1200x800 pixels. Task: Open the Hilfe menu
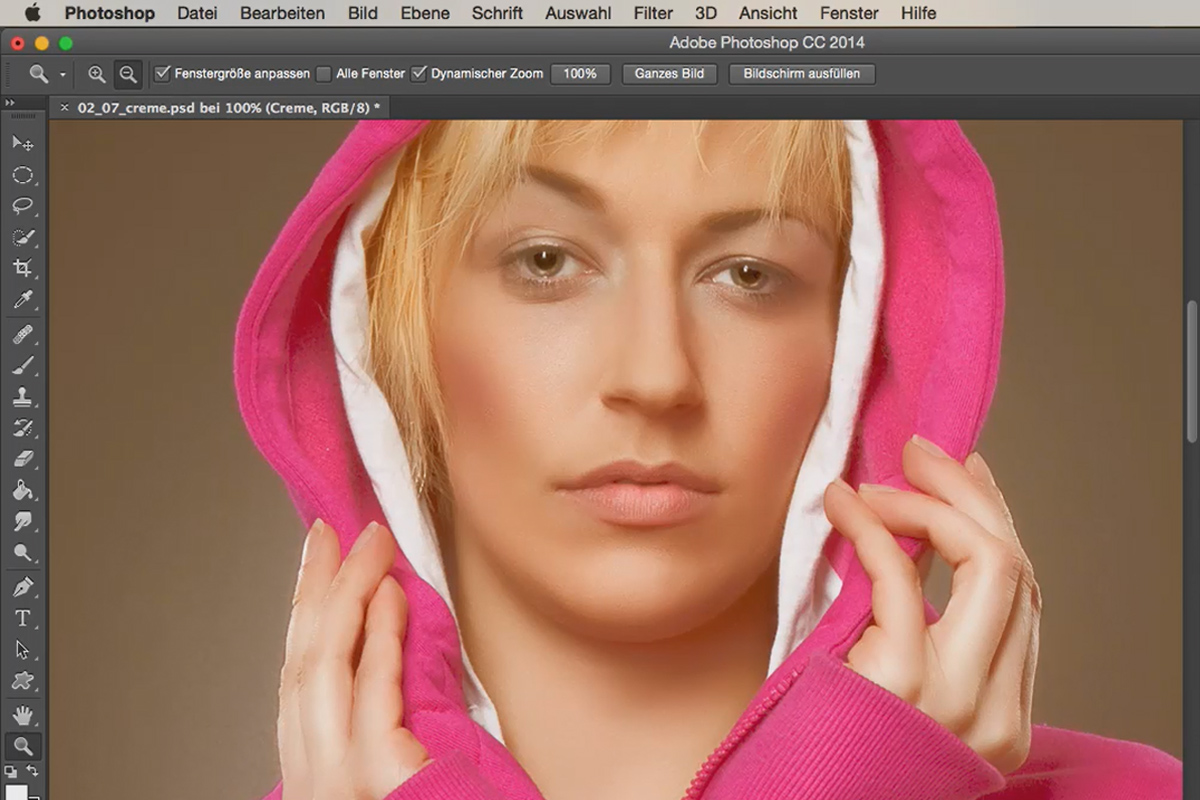click(918, 13)
